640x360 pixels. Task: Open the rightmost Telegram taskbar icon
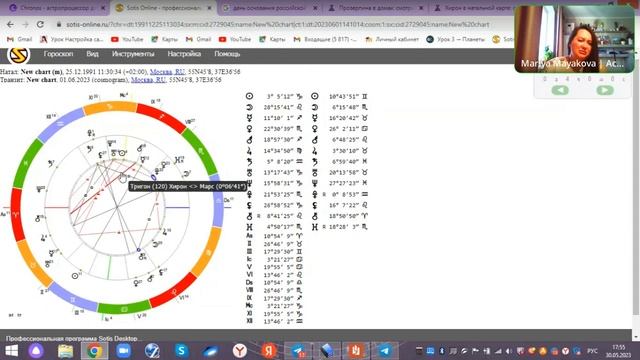click(384, 351)
